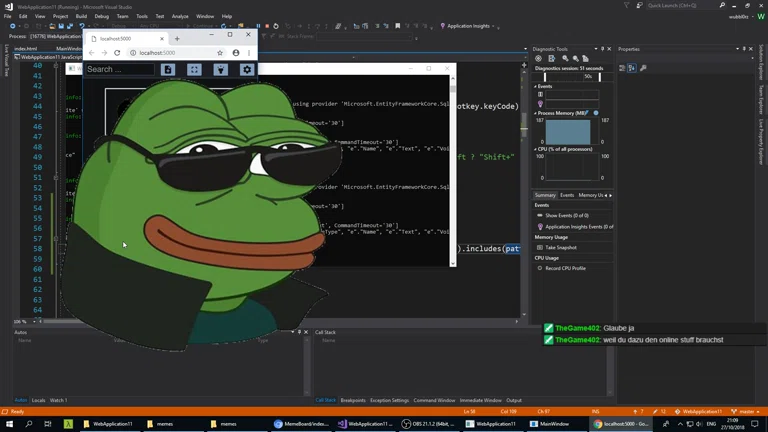Open Diagnostic Tools select tools gear icon
768x432 pixels.
538,58
